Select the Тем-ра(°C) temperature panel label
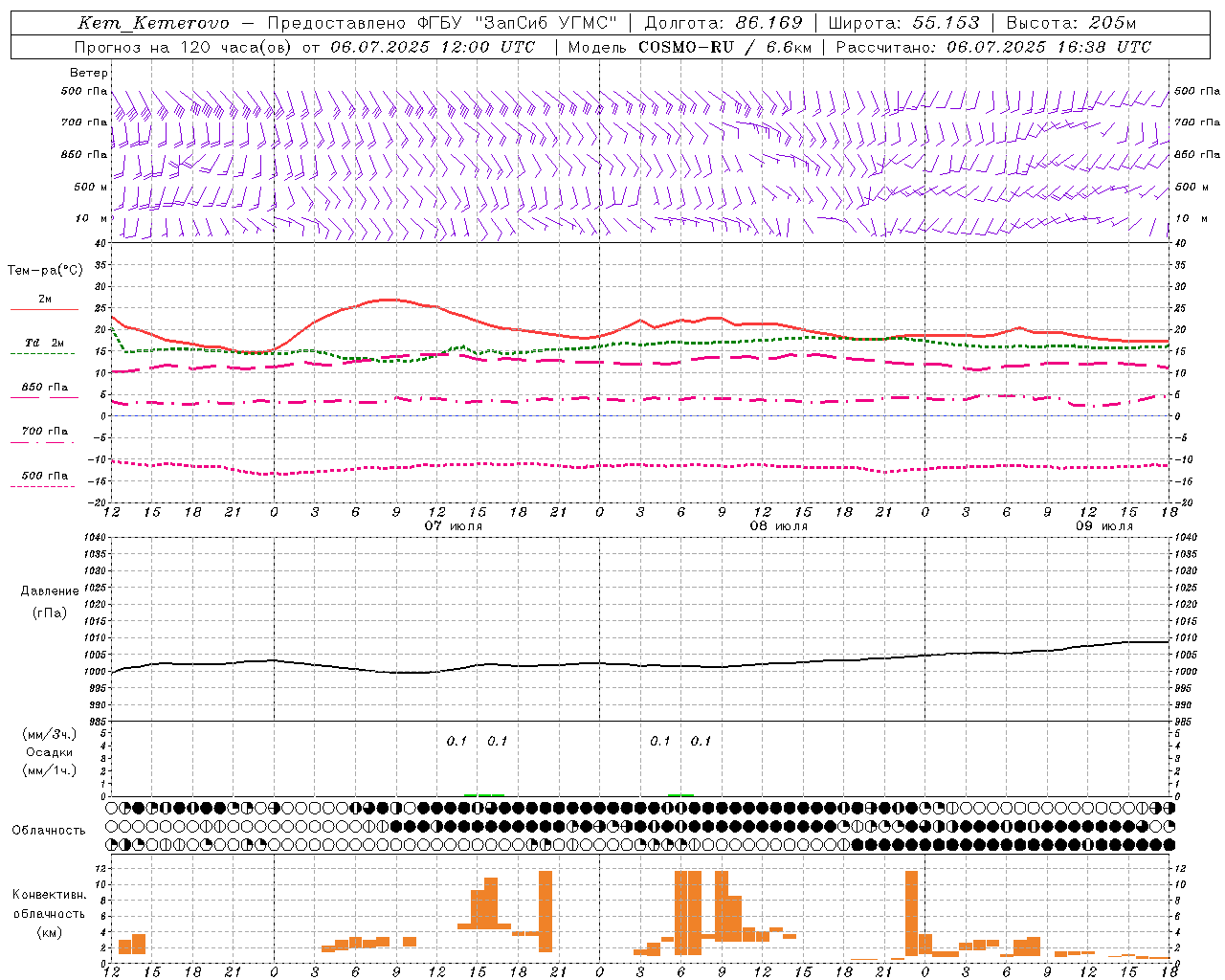 45,271
